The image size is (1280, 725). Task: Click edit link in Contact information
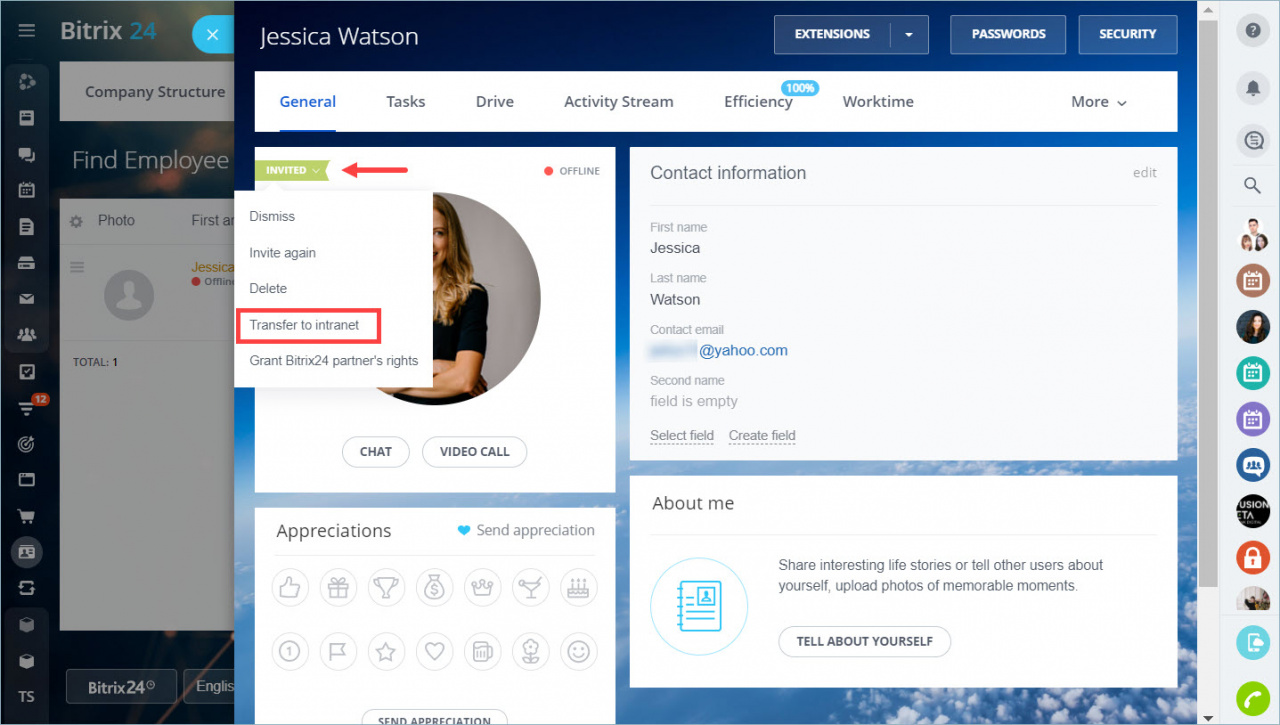pyautogui.click(x=1145, y=173)
